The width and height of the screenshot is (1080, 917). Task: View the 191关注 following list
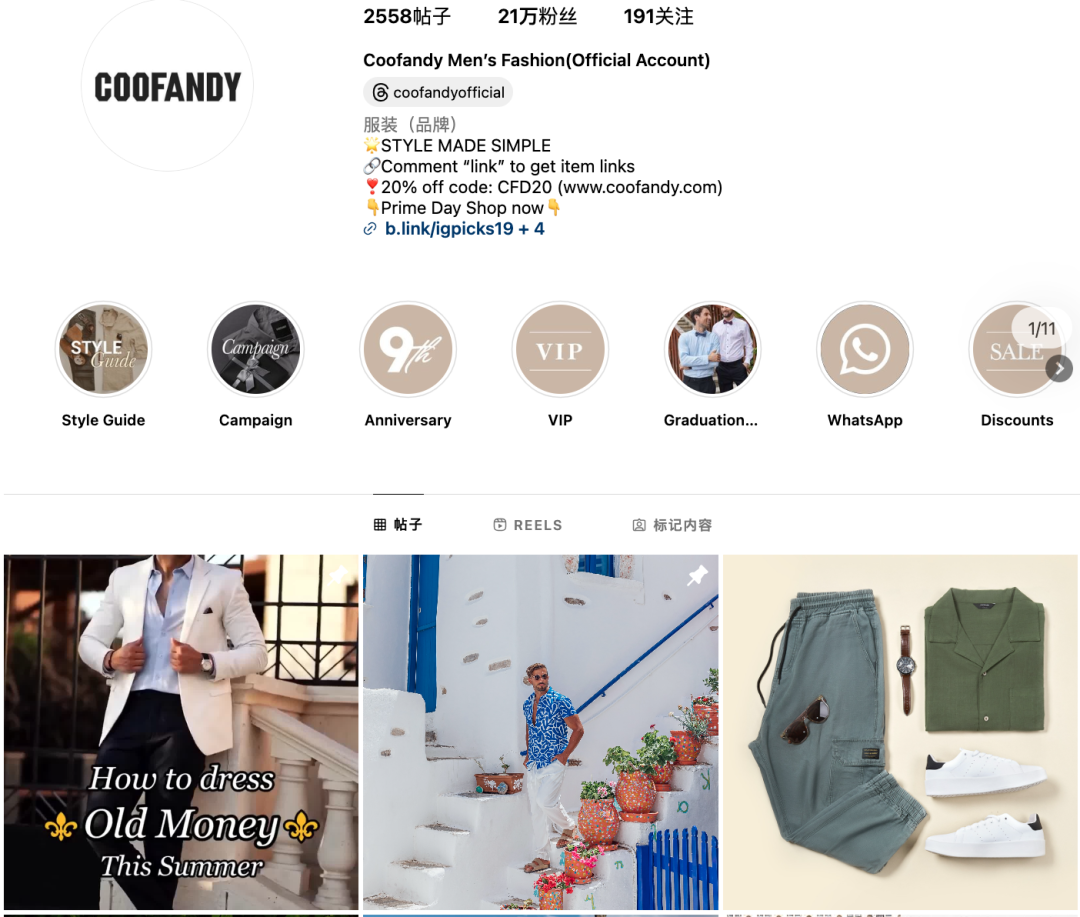(x=658, y=17)
